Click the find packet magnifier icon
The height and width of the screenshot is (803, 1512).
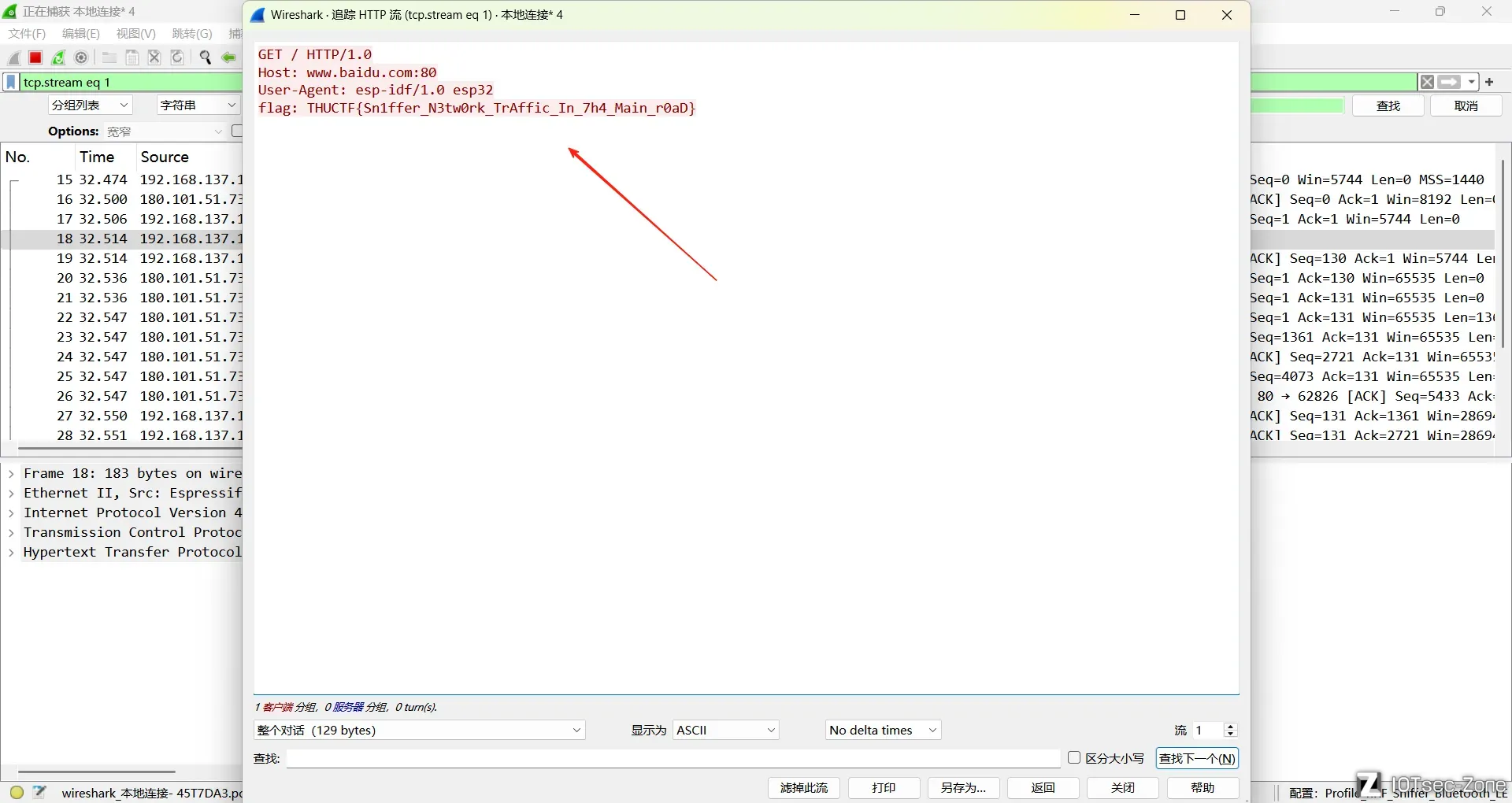tap(206, 57)
